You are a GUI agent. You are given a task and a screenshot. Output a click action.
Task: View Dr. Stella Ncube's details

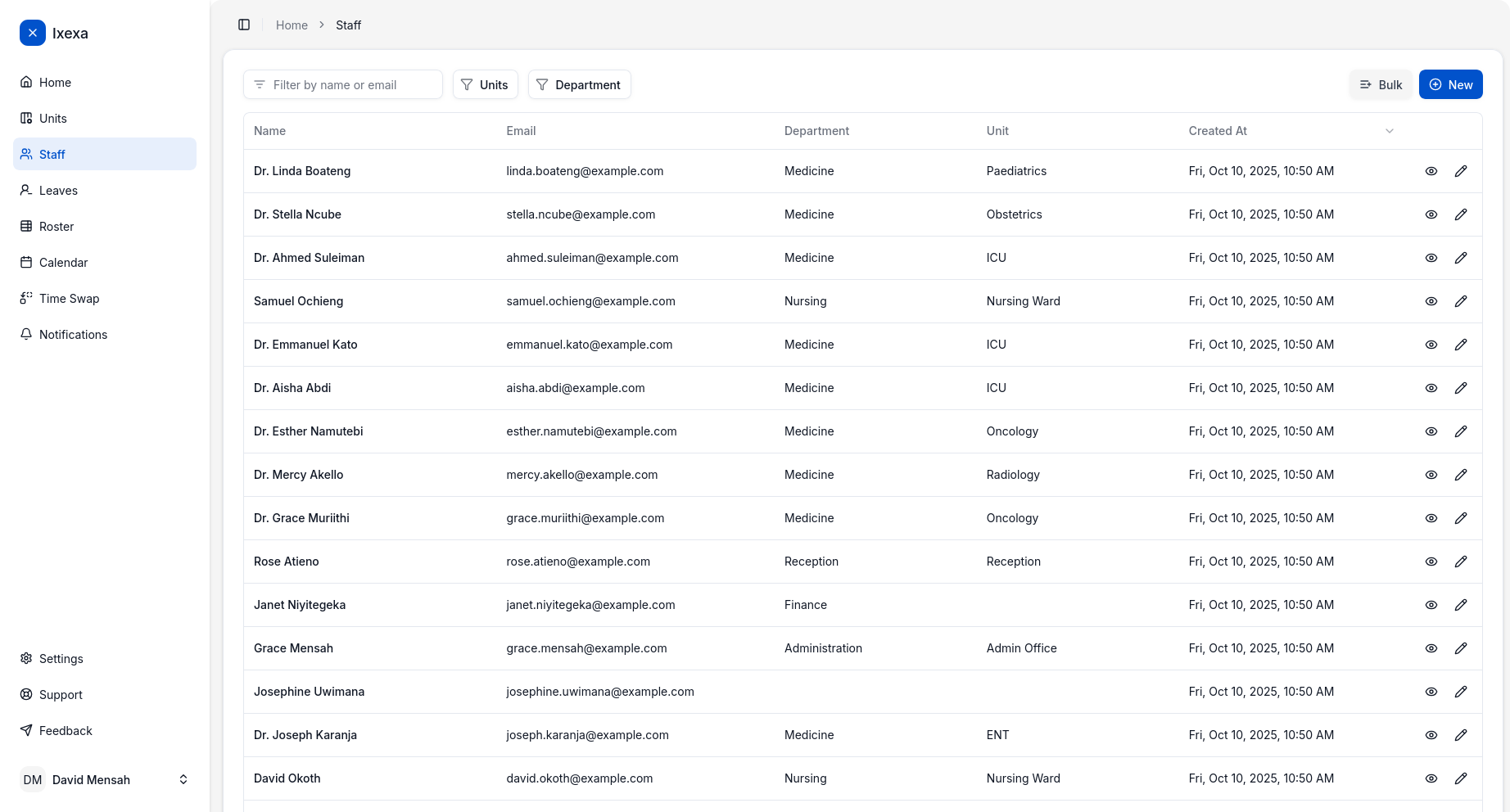pyautogui.click(x=1431, y=214)
